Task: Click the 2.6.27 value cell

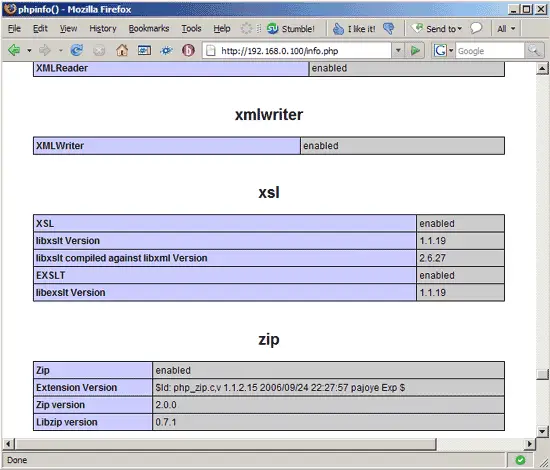Action: [461, 258]
